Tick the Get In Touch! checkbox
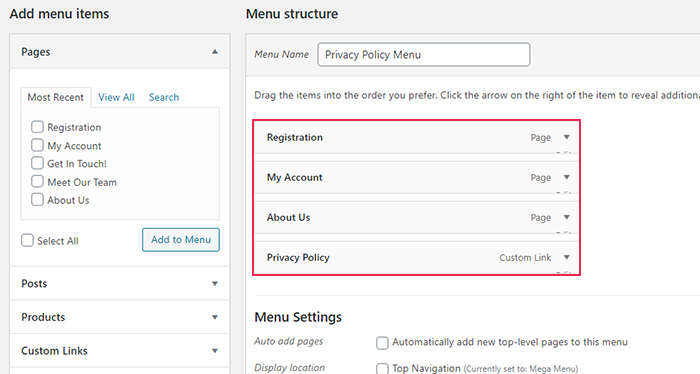700x374 pixels. [x=38, y=163]
